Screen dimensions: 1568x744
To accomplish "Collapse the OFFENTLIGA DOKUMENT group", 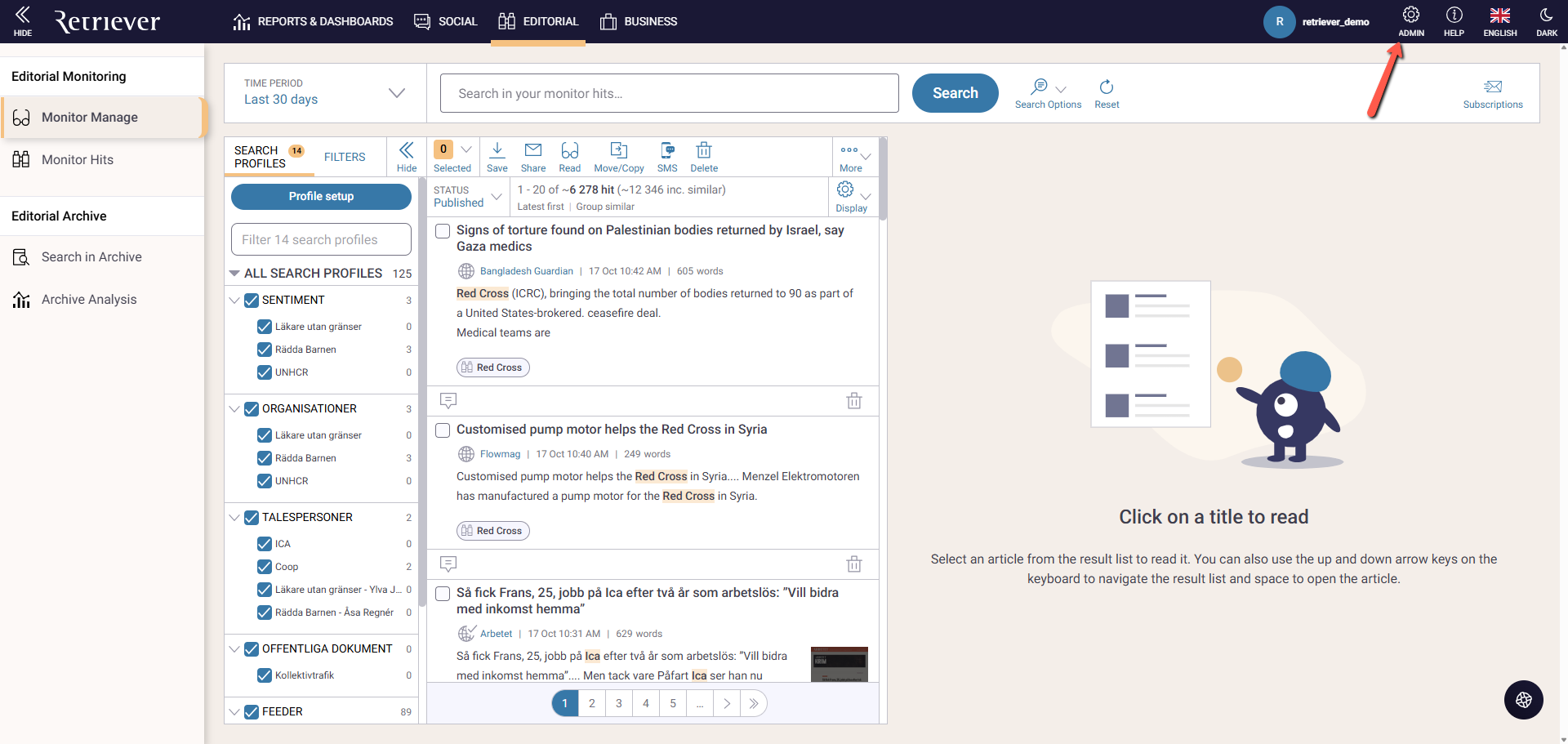I will (234, 649).
